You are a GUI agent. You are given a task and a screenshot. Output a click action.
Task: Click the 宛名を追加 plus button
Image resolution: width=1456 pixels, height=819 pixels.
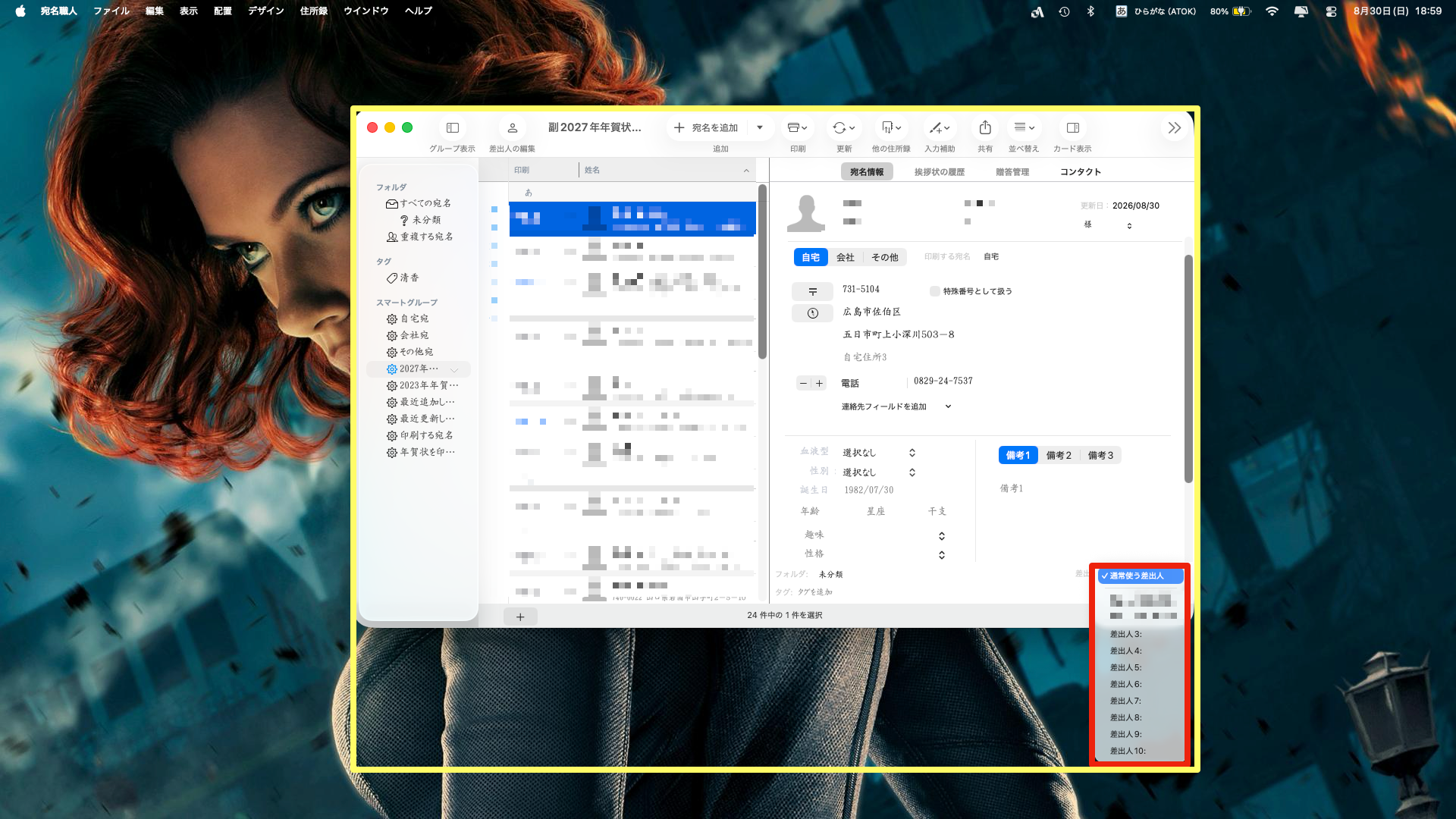pos(706,127)
